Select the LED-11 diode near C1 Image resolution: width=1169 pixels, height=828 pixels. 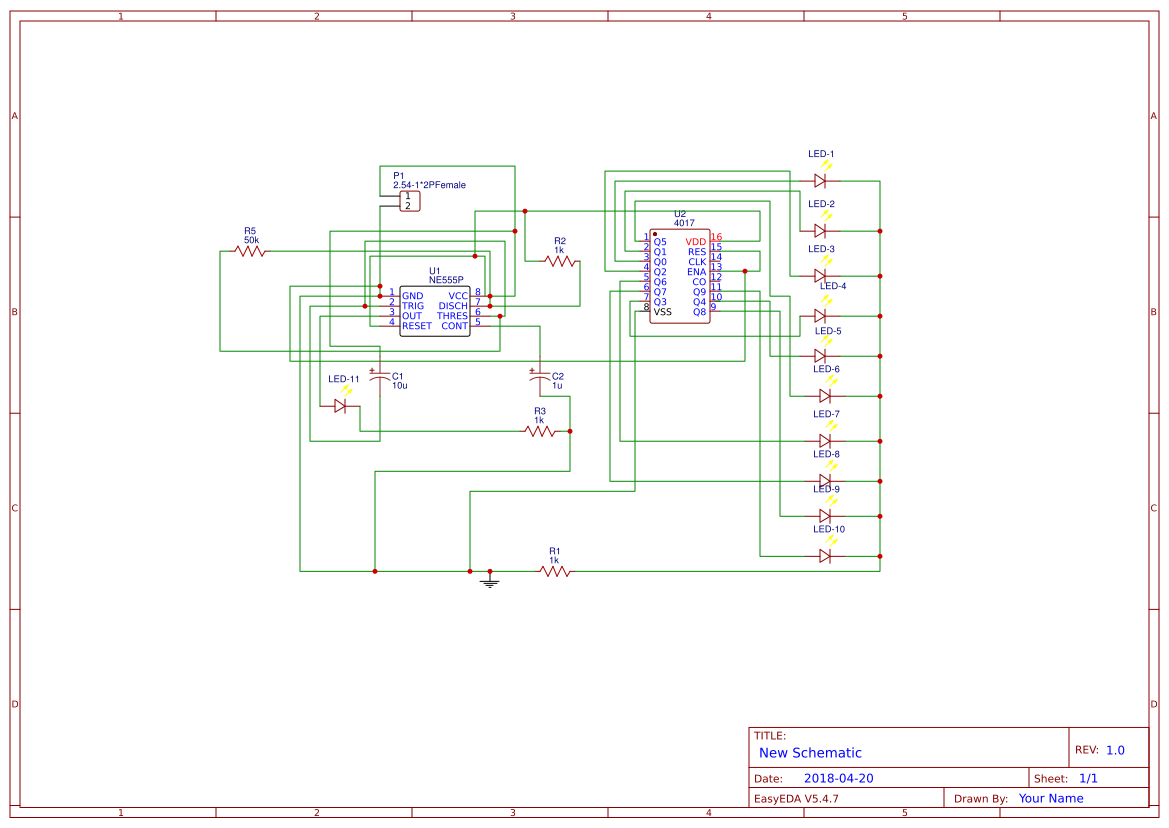[x=341, y=404]
